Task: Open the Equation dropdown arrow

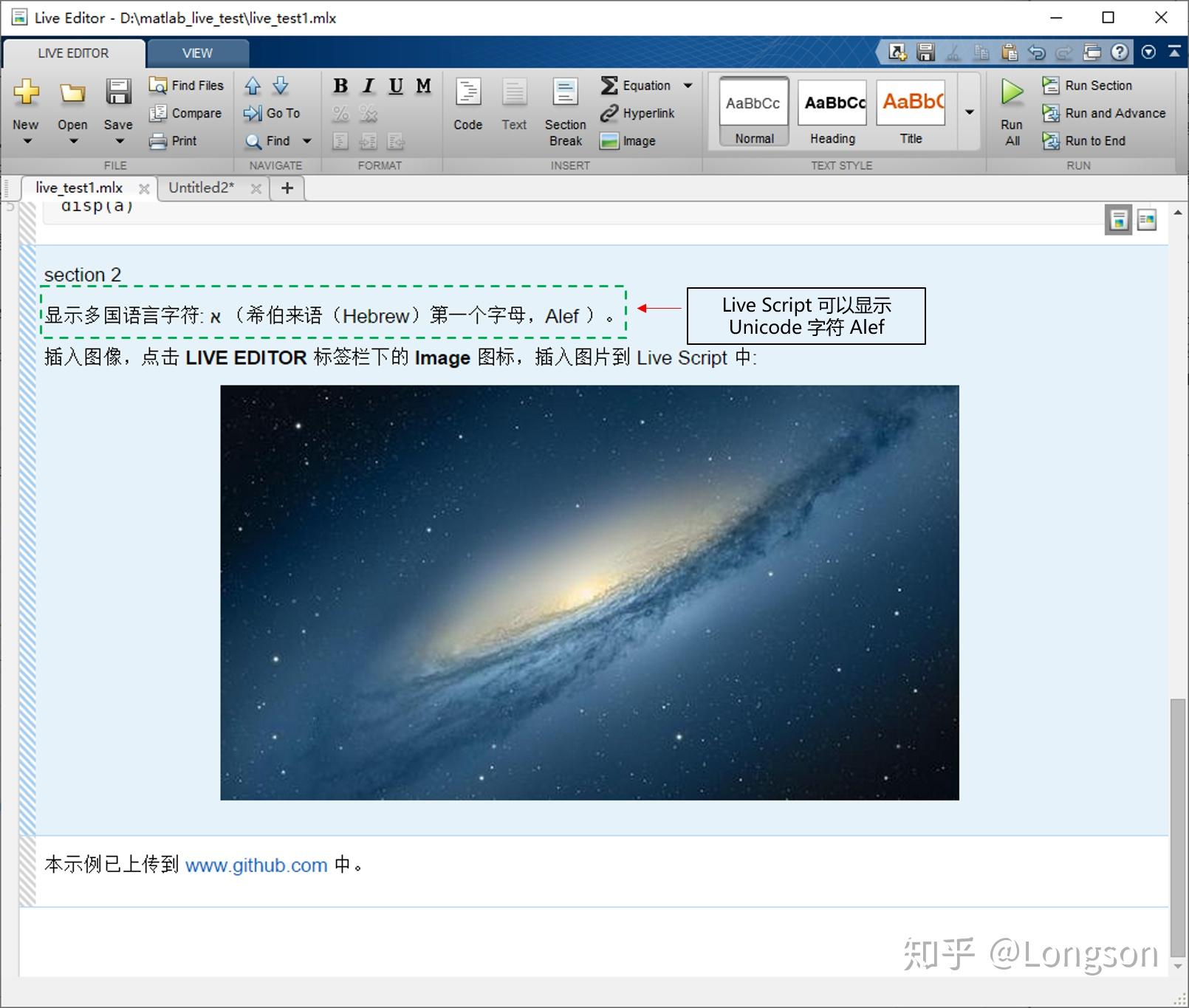Action: [x=687, y=85]
